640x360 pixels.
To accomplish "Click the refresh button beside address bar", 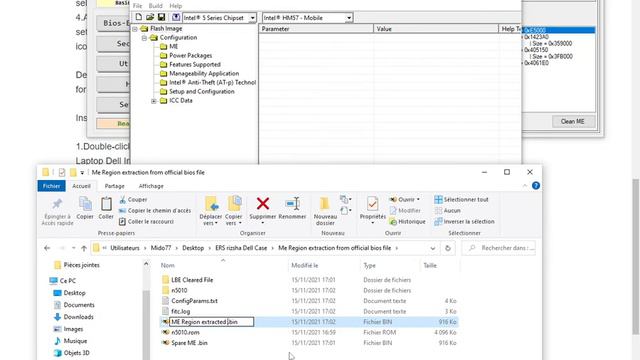I will (x=448, y=248).
